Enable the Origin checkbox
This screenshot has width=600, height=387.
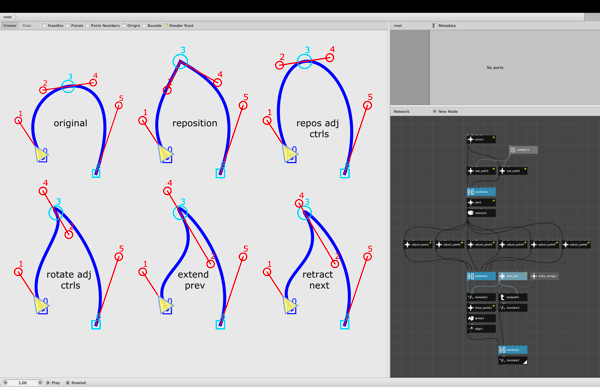pyautogui.click(x=124, y=26)
